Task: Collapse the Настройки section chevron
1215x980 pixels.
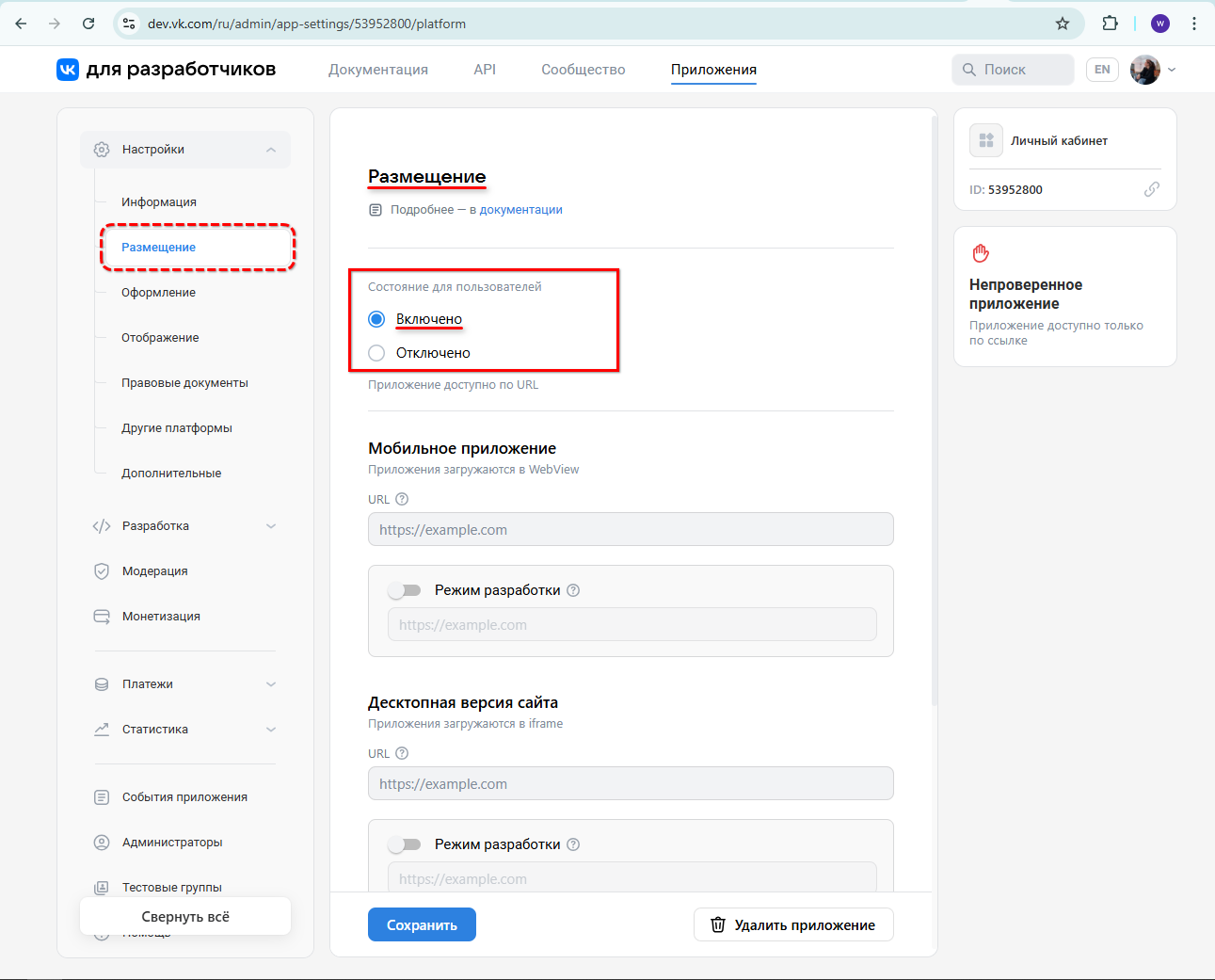Action: (270, 149)
